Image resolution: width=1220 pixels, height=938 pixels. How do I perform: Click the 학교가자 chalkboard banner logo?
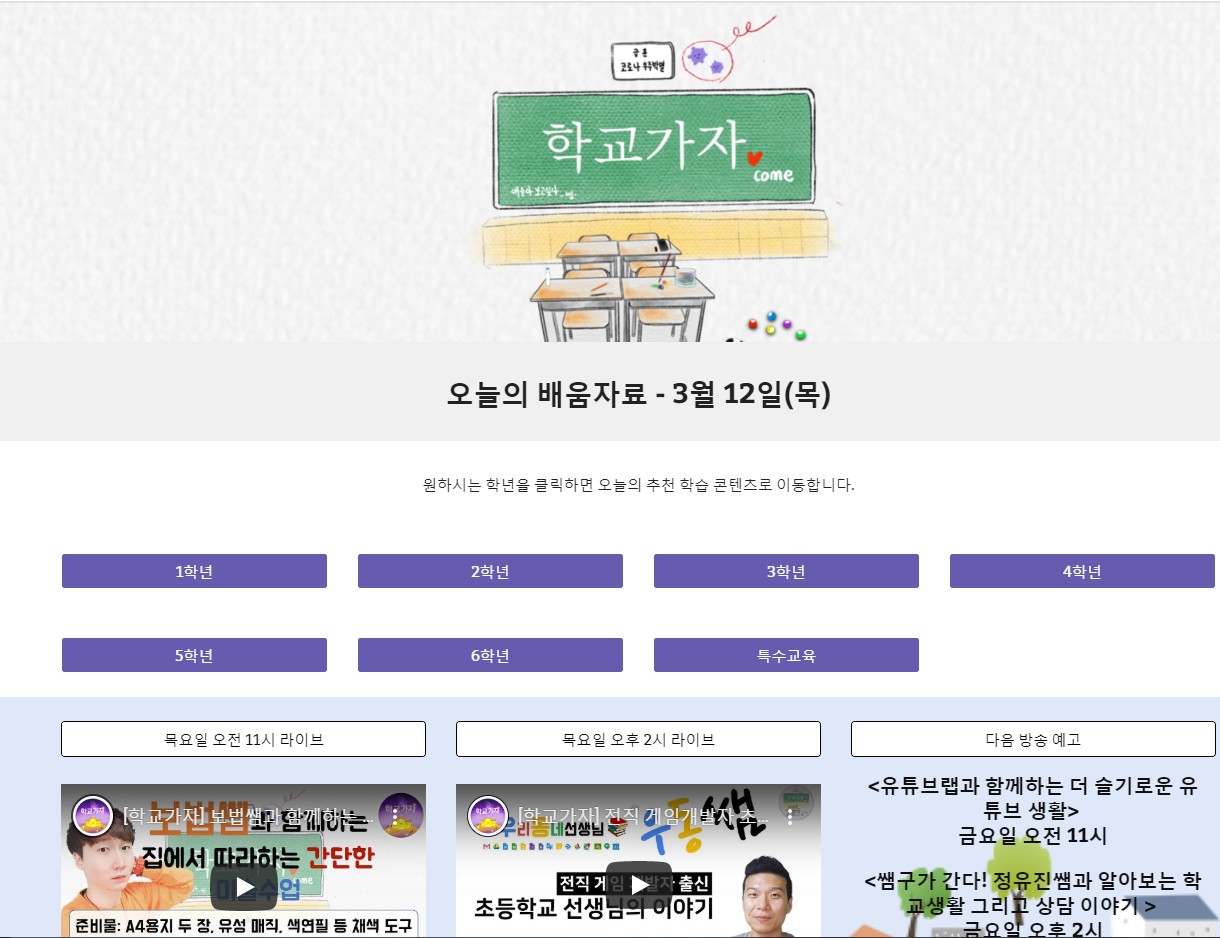(x=655, y=147)
